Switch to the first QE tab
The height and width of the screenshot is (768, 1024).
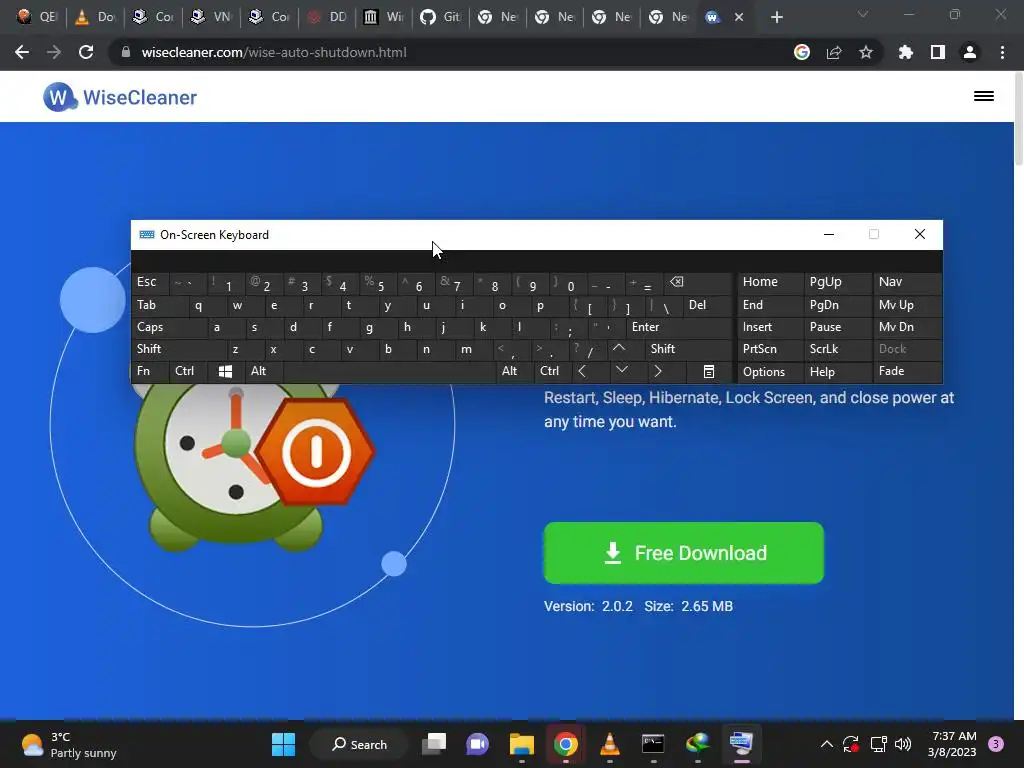tap(37, 17)
